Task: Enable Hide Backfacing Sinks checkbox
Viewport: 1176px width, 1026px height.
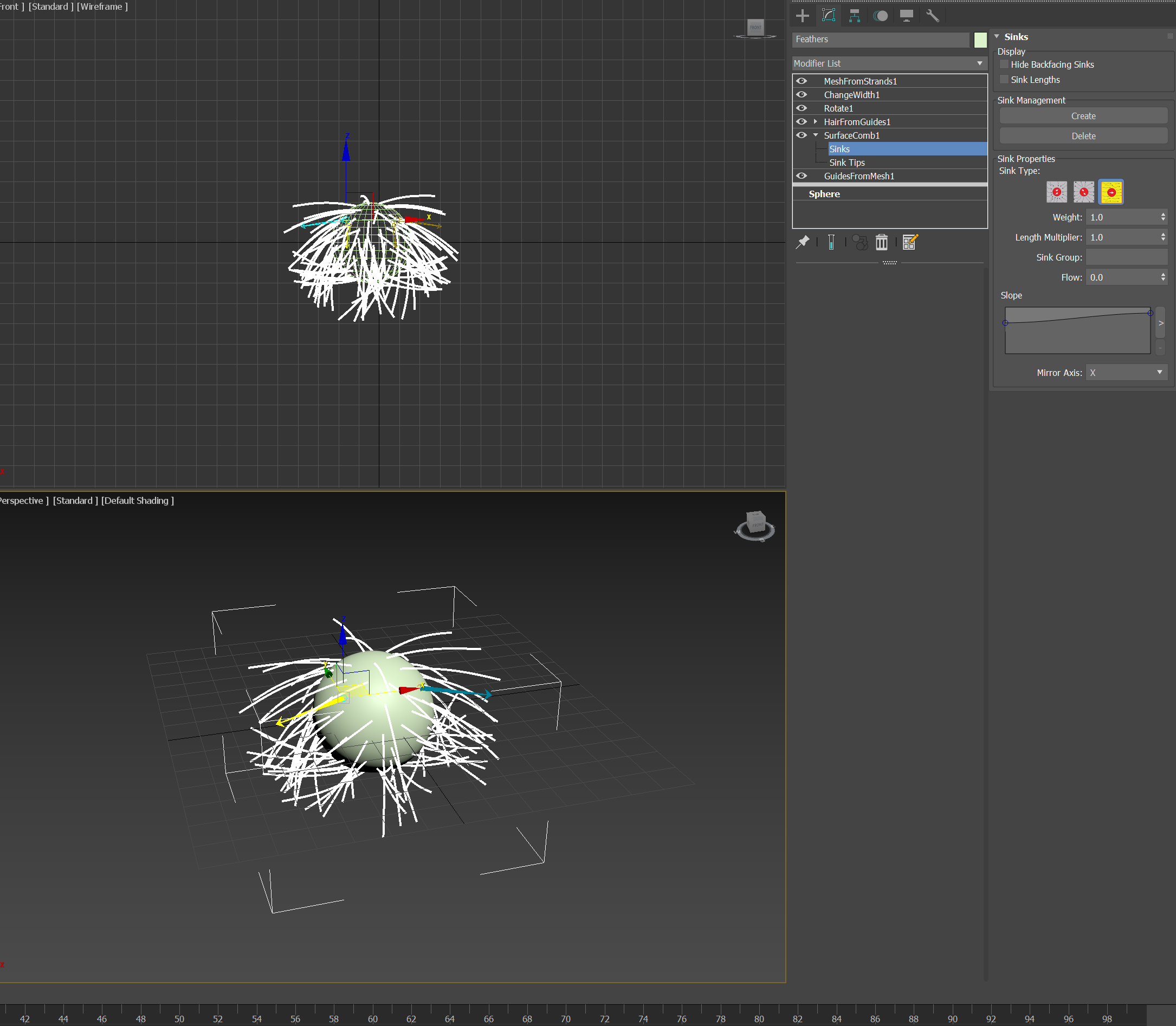Action: coord(1004,64)
